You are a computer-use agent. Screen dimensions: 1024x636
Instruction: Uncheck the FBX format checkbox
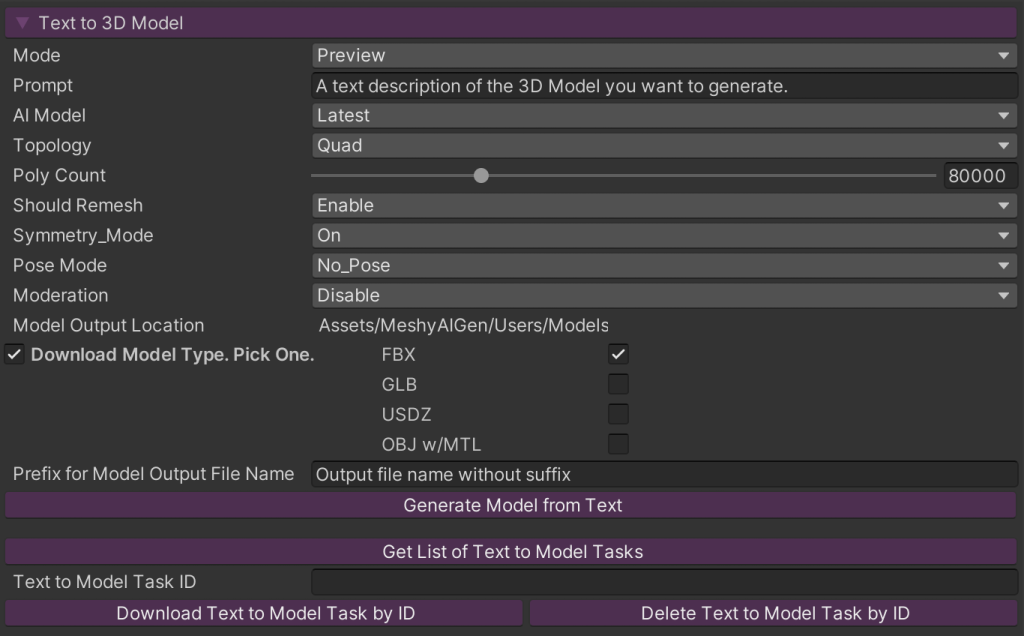click(x=619, y=354)
